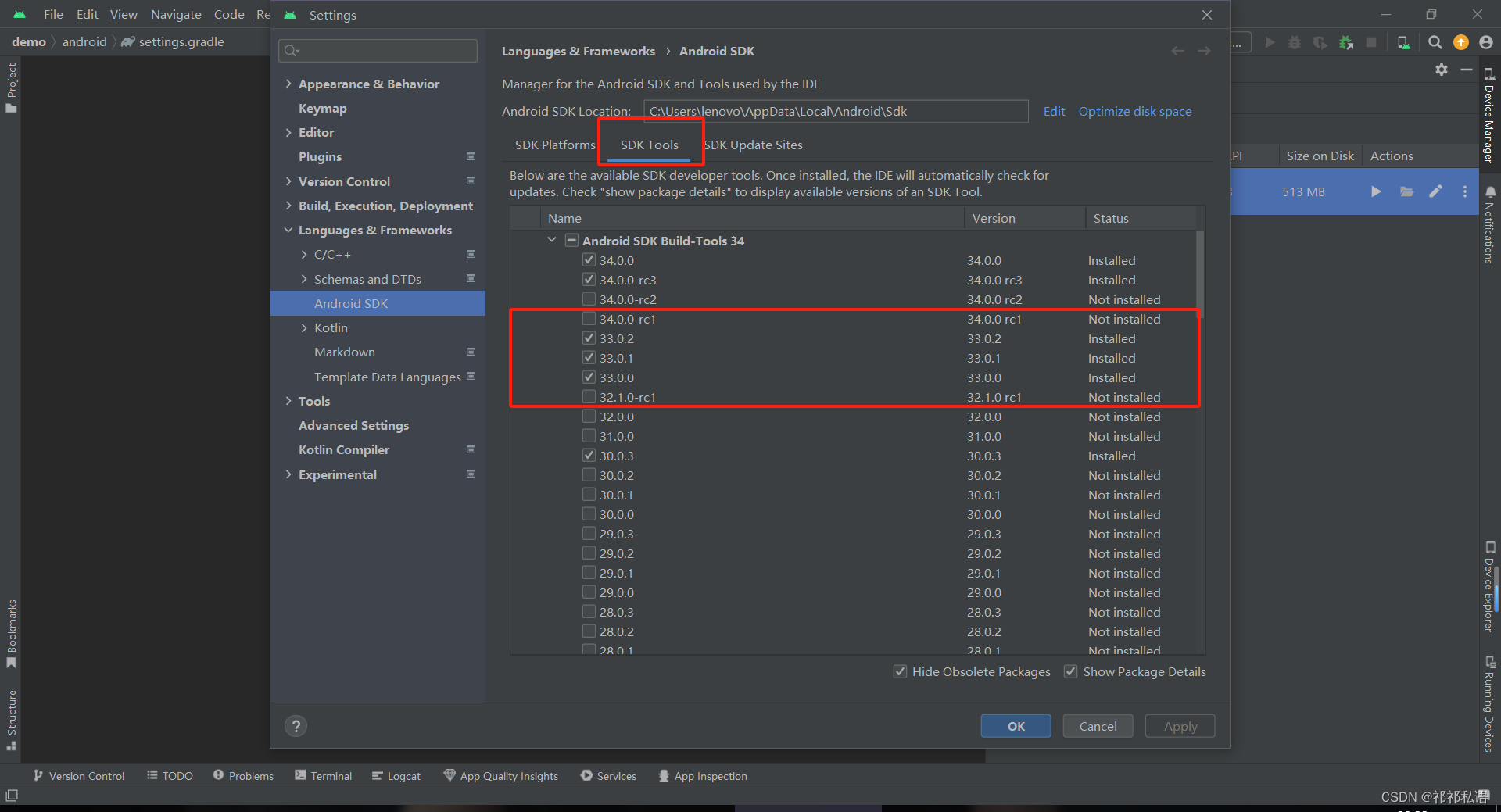Open the Structure tool window sidebar

[11, 720]
